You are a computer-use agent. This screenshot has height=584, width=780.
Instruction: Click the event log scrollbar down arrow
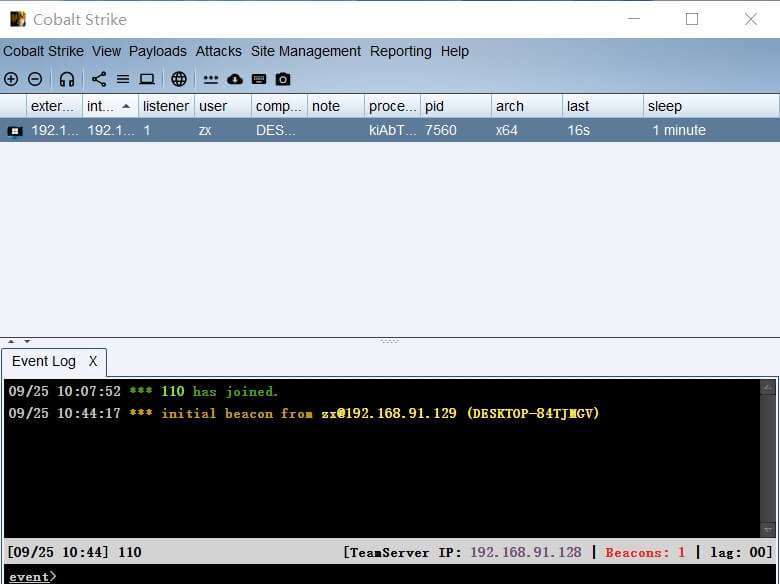click(x=768, y=530)
